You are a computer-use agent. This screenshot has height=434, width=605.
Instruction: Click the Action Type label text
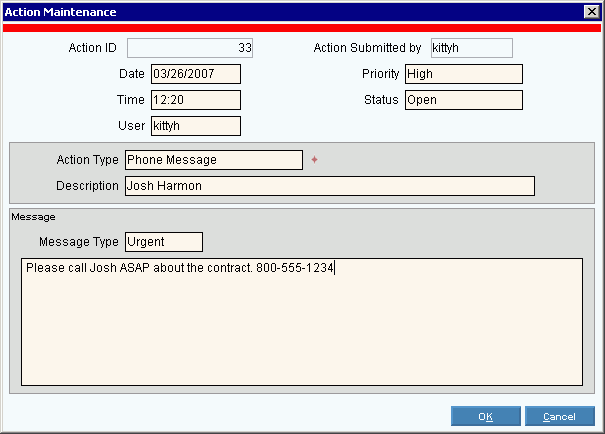point(88,160)
